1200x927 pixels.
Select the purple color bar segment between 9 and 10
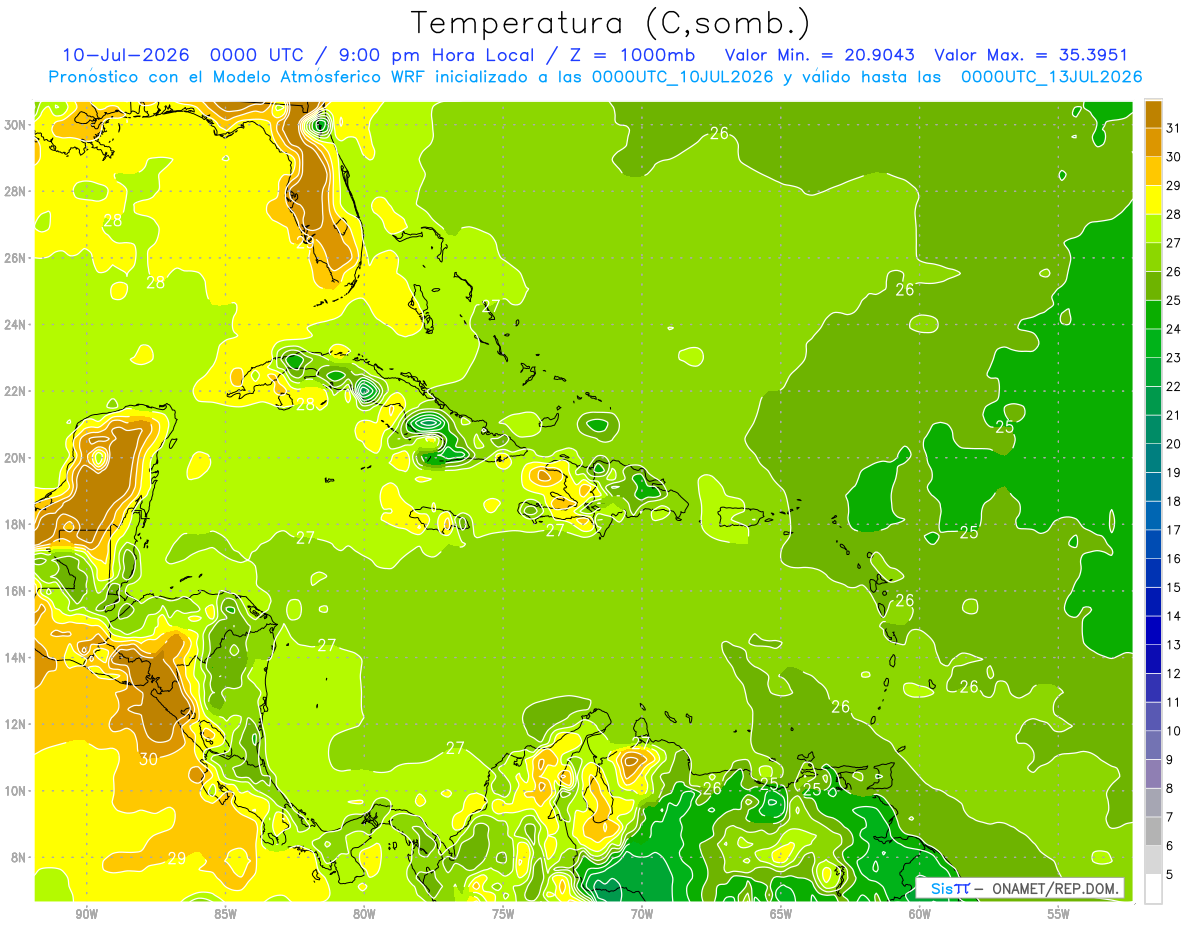coord(1153,745)
